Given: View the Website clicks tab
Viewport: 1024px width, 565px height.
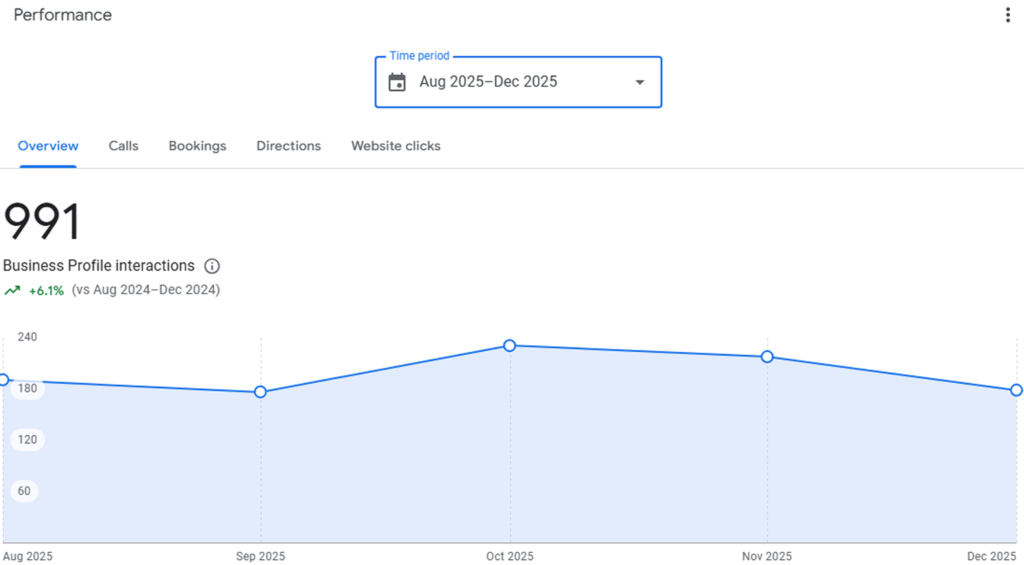Looking at the screenshot, I should [x=395, y=146].
